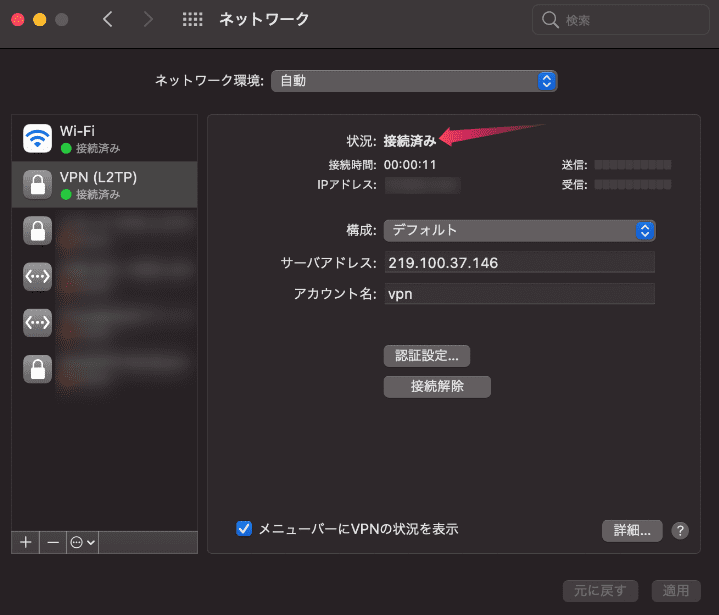Click 接続時間 value 00:00:11
This screenshot has height=615, width=719.
[410, 165]
